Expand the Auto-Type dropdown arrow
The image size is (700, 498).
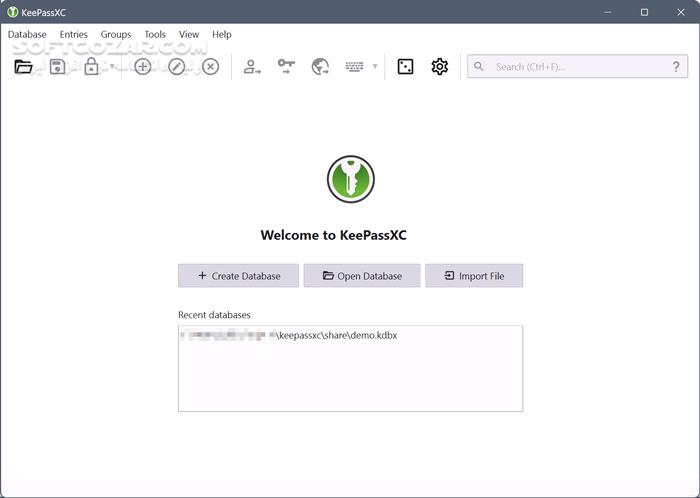(375, 66)
